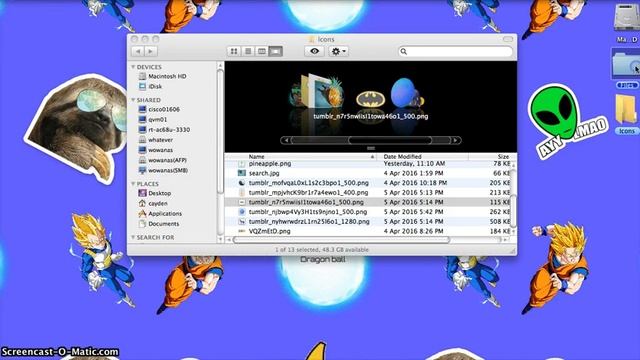Screen dimensions: 640x360
Task: Click the file list horizontal scrollbar
Action: pos(341,240)
